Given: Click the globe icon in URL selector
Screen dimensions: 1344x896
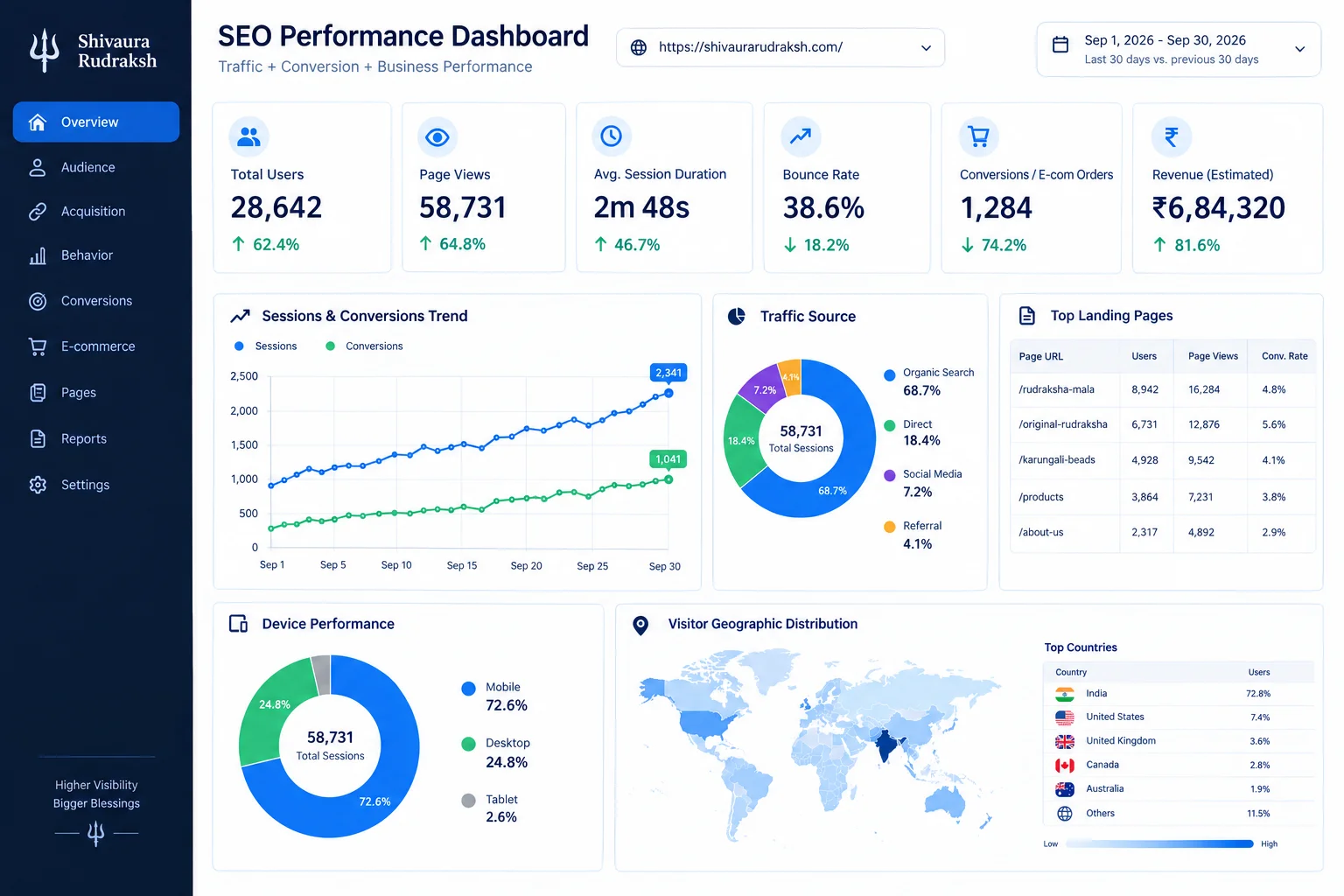Looking at the screenshot, I should point(639,47).
